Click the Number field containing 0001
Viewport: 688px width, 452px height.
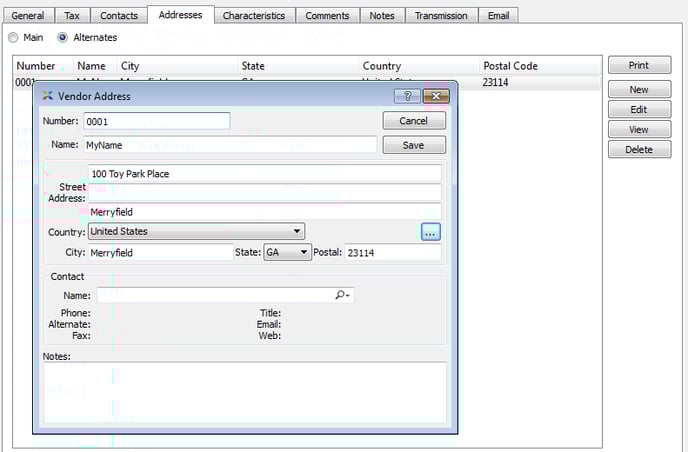157,121
